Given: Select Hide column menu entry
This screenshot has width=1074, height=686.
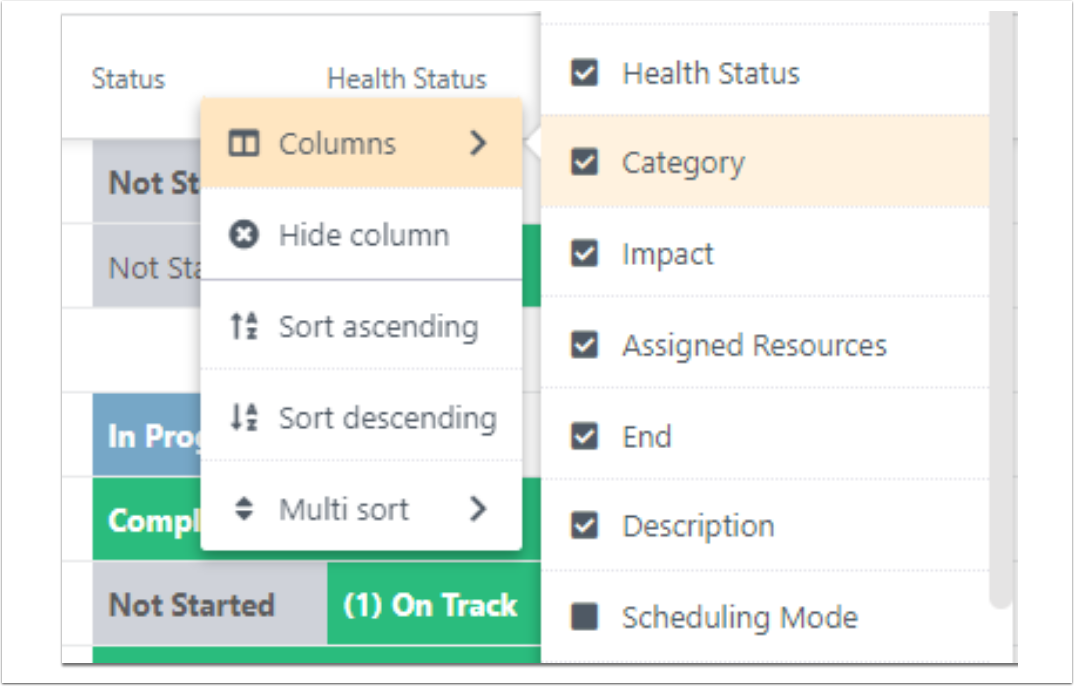Looking at the screenshot, I should click(361, 235).
